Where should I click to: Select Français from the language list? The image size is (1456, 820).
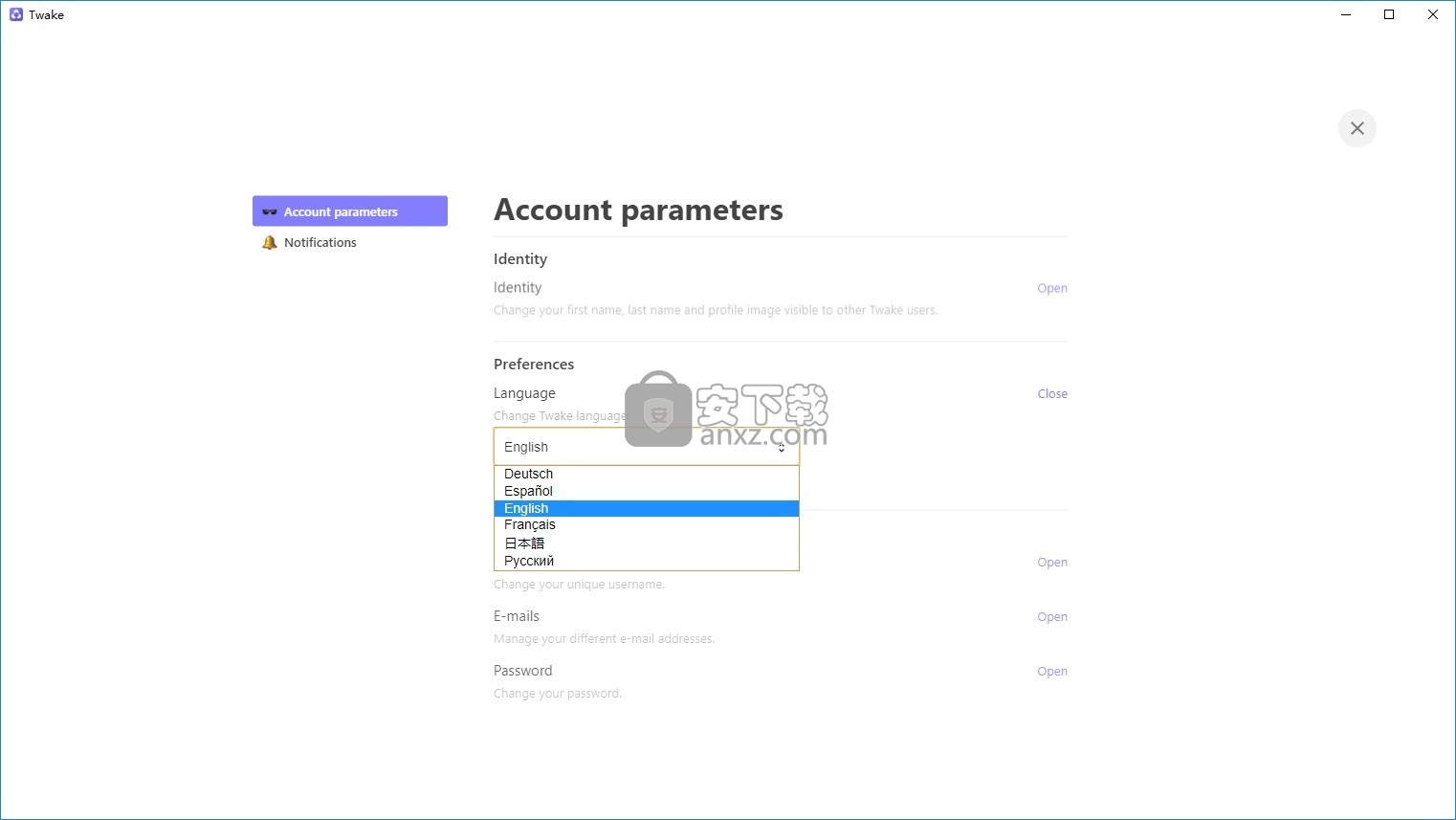tap(647, 525)
